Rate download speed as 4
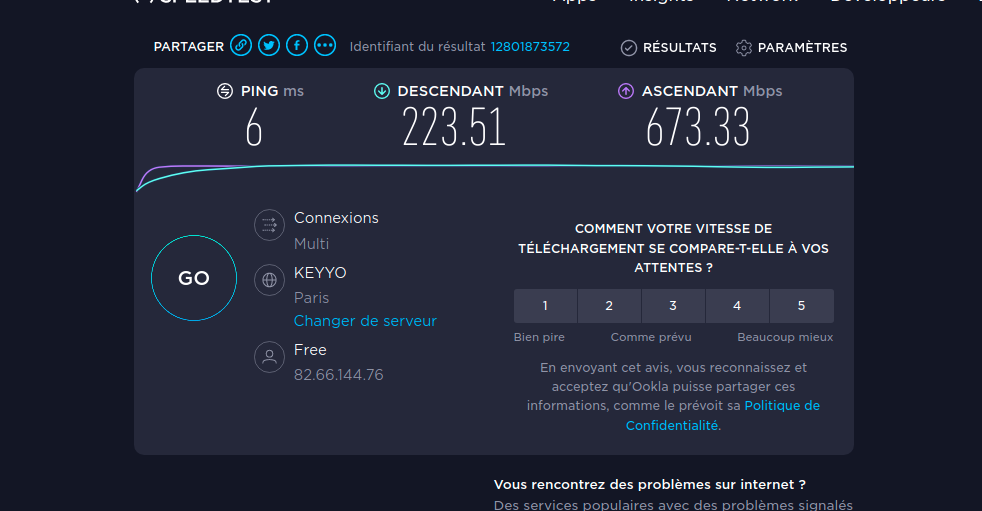 tap(737, 306)
